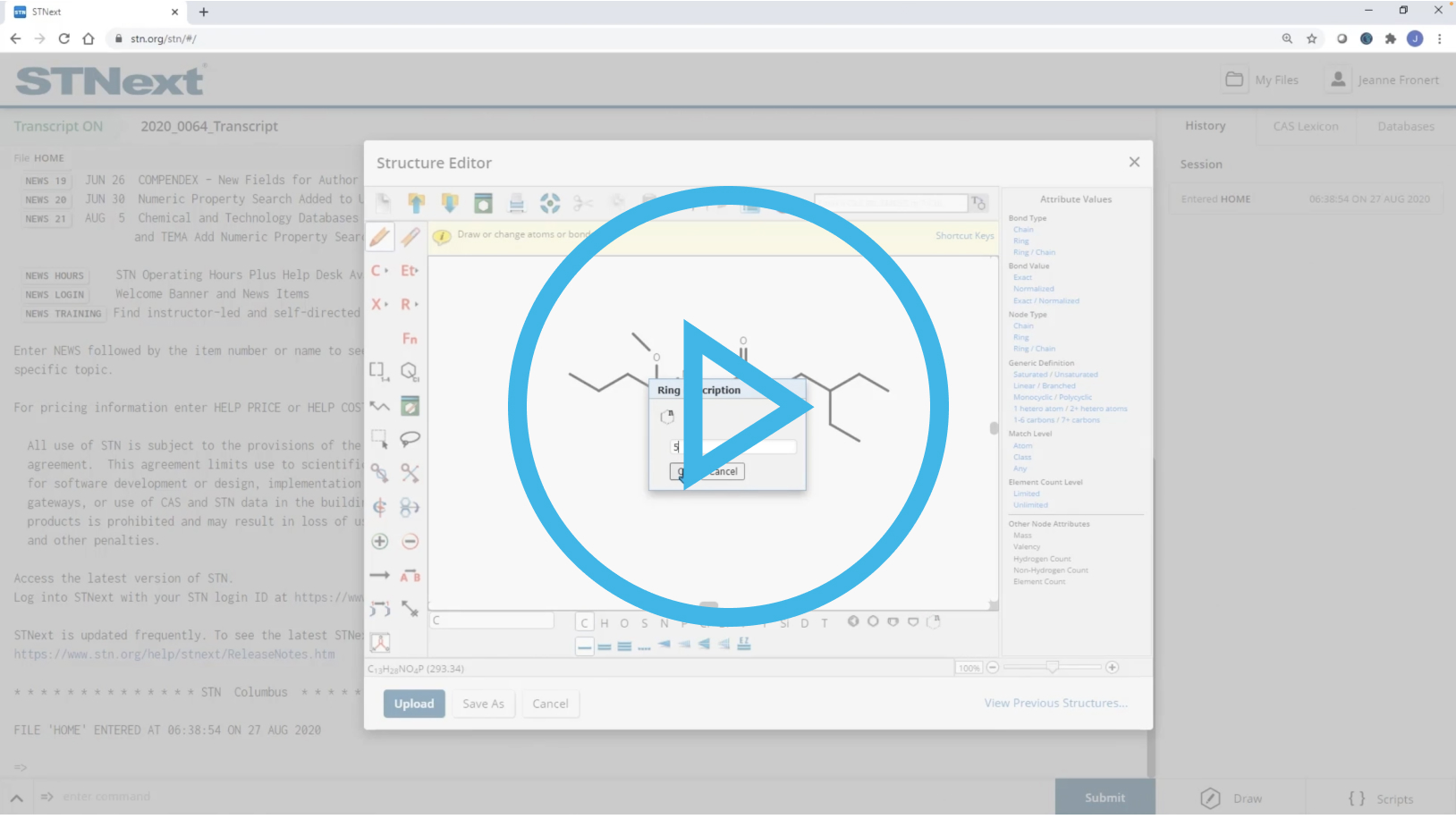Pick the C atom in element bar
This screenshot has width=1456, height=819.
coord(584,623)
